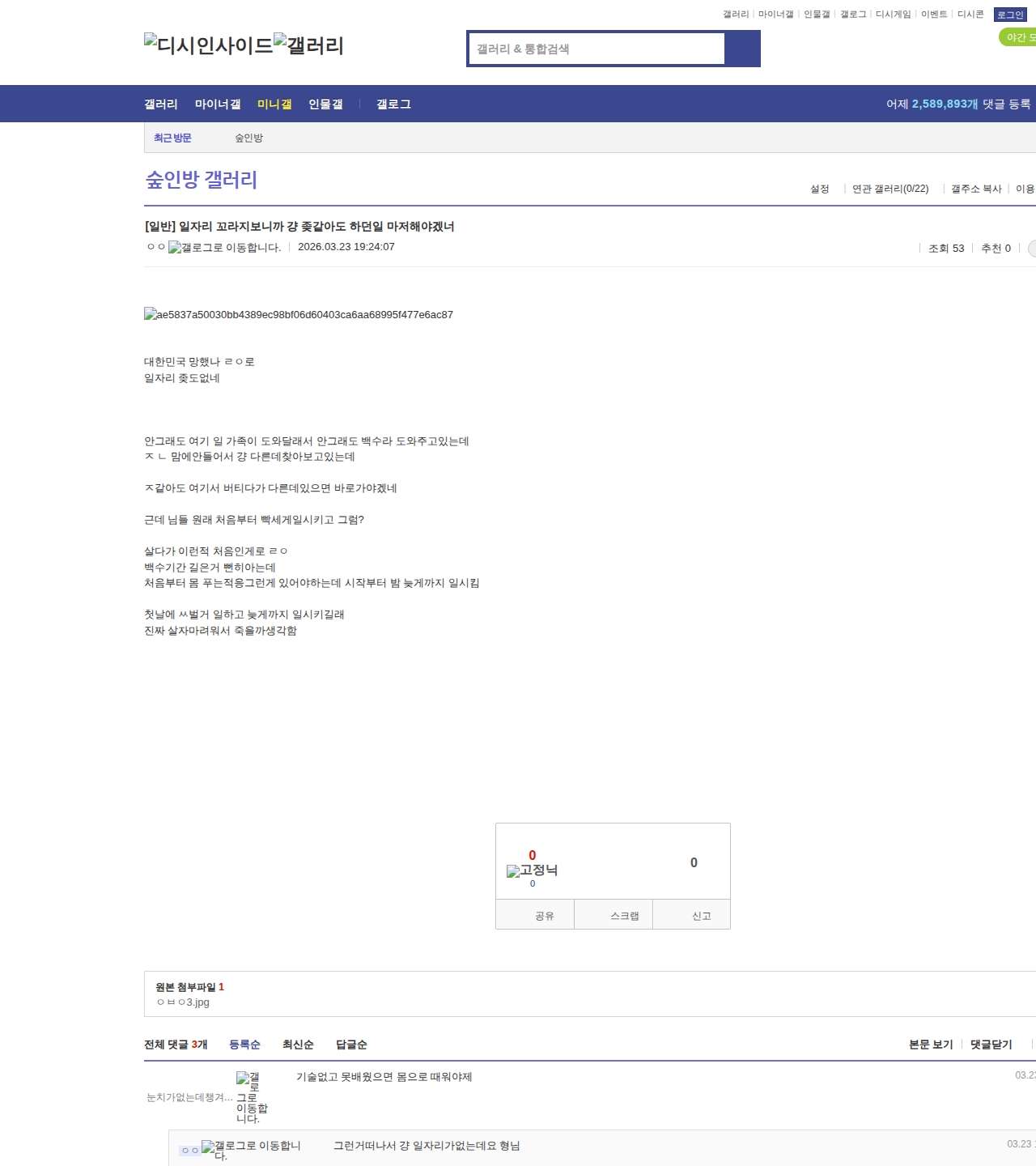Sort comments by 등록순
Screen dimensions: 1036x1166
[x=244, y=1045]
